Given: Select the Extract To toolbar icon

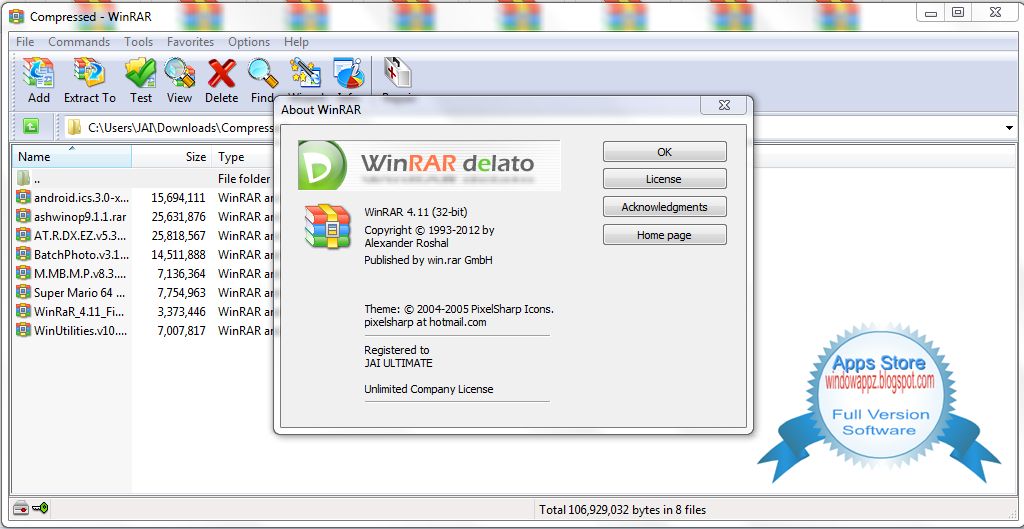Looking at the screenshot, I should [x=89, y=72].
